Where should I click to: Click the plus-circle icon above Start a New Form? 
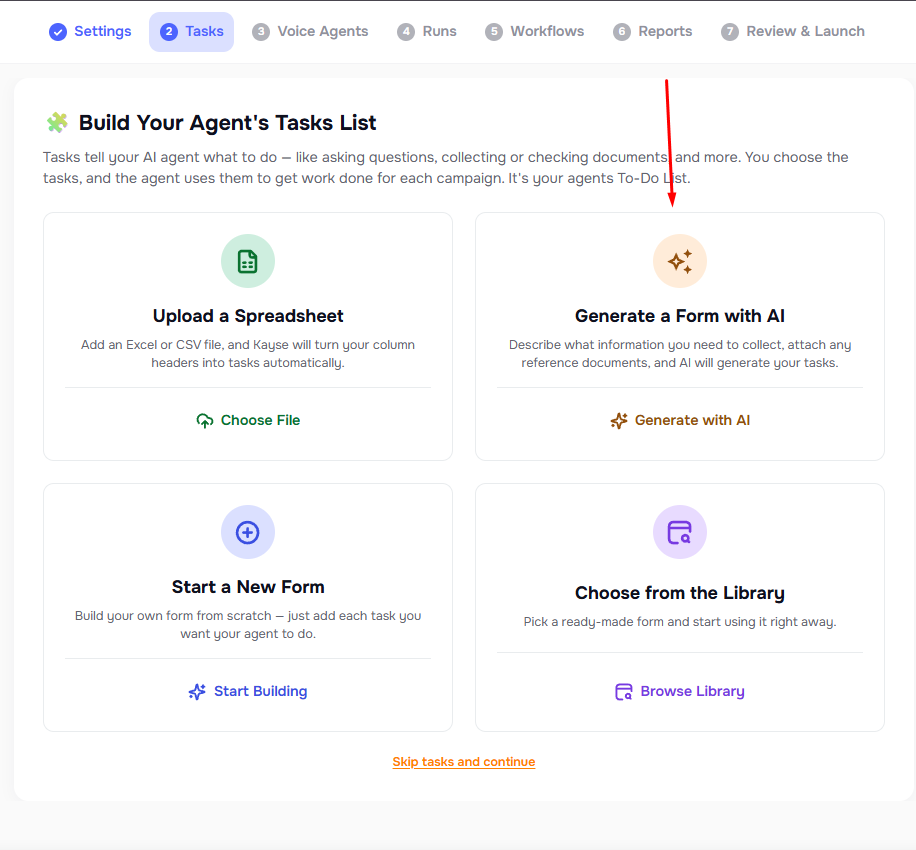pos(247,532)
